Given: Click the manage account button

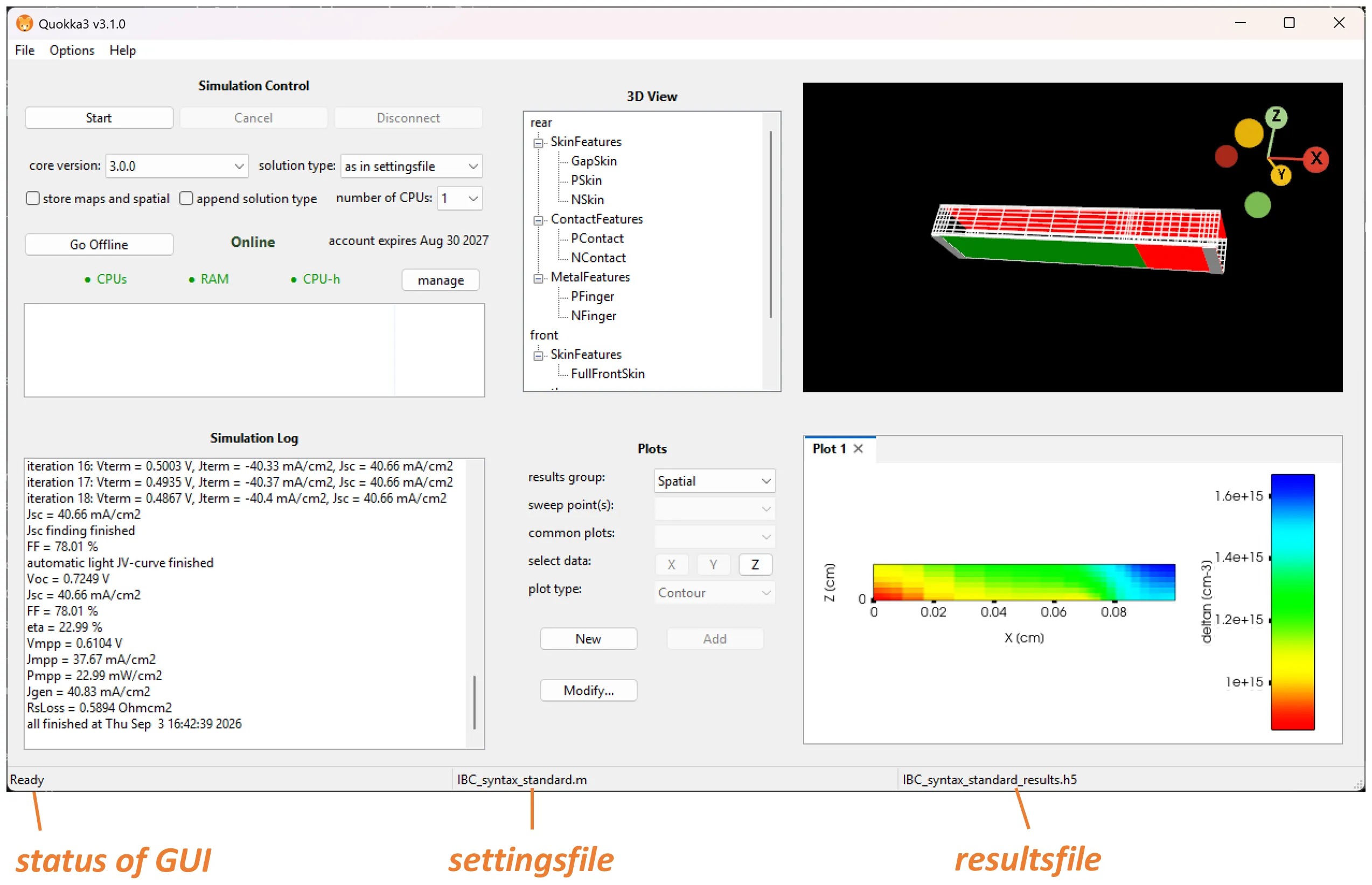Looking at the screenshot, I should (441, 280).
